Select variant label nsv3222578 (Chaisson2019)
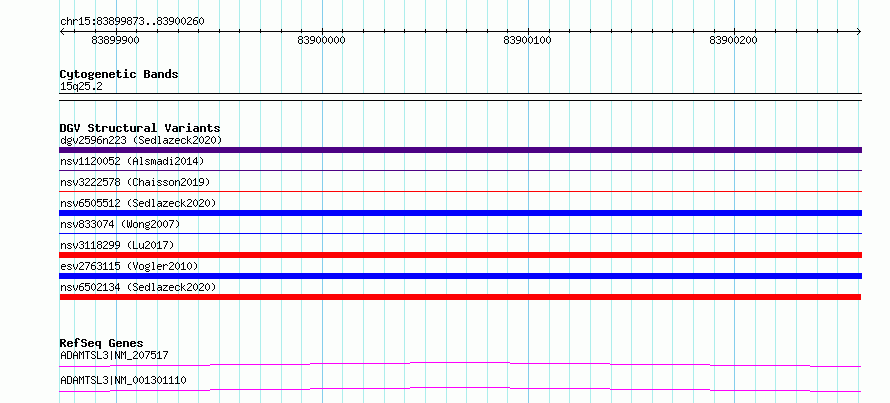The width and height of the screenshot is (890, 403). click(x=135, y=182)
